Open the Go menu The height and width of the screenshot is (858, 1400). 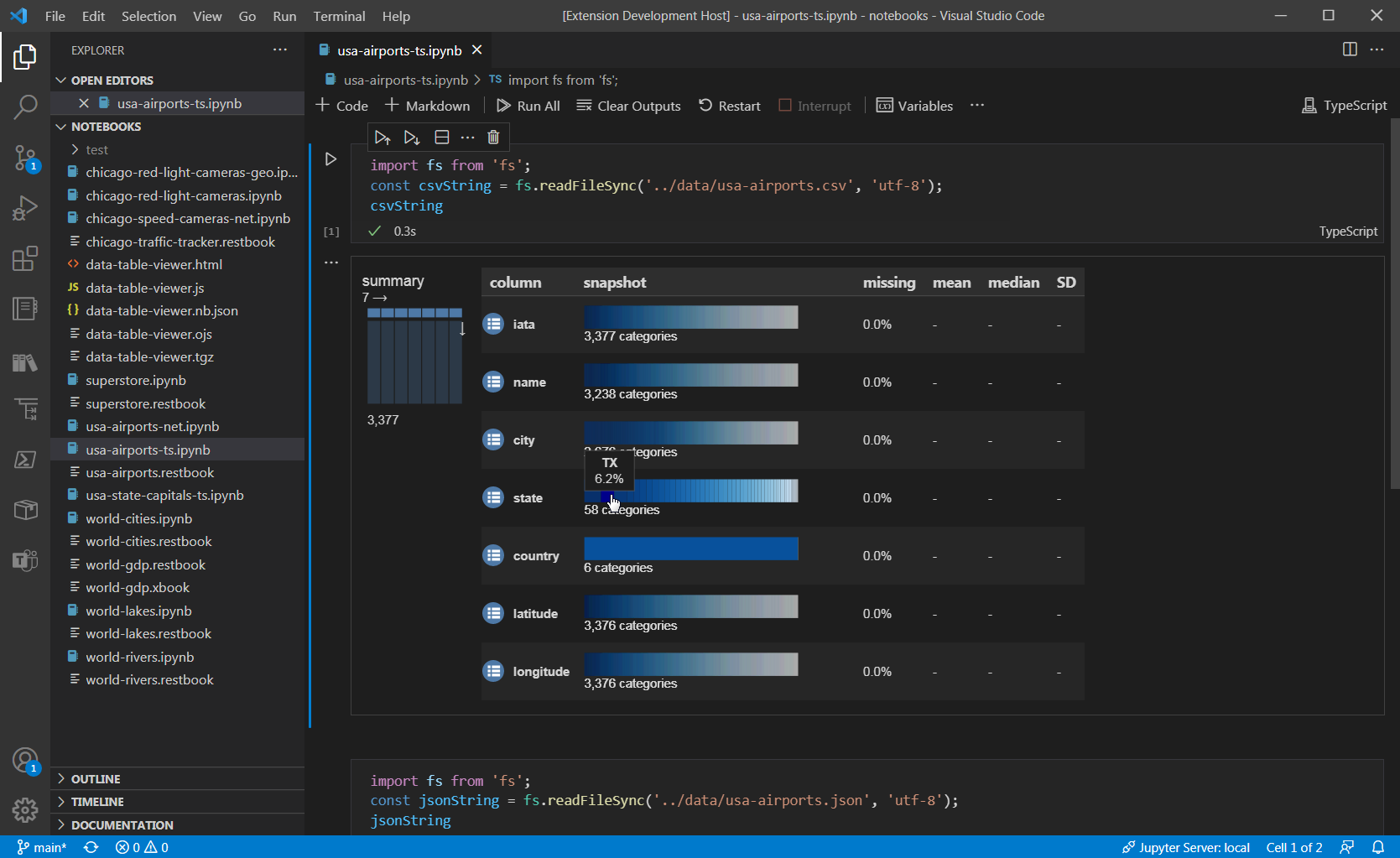(247, 16)
